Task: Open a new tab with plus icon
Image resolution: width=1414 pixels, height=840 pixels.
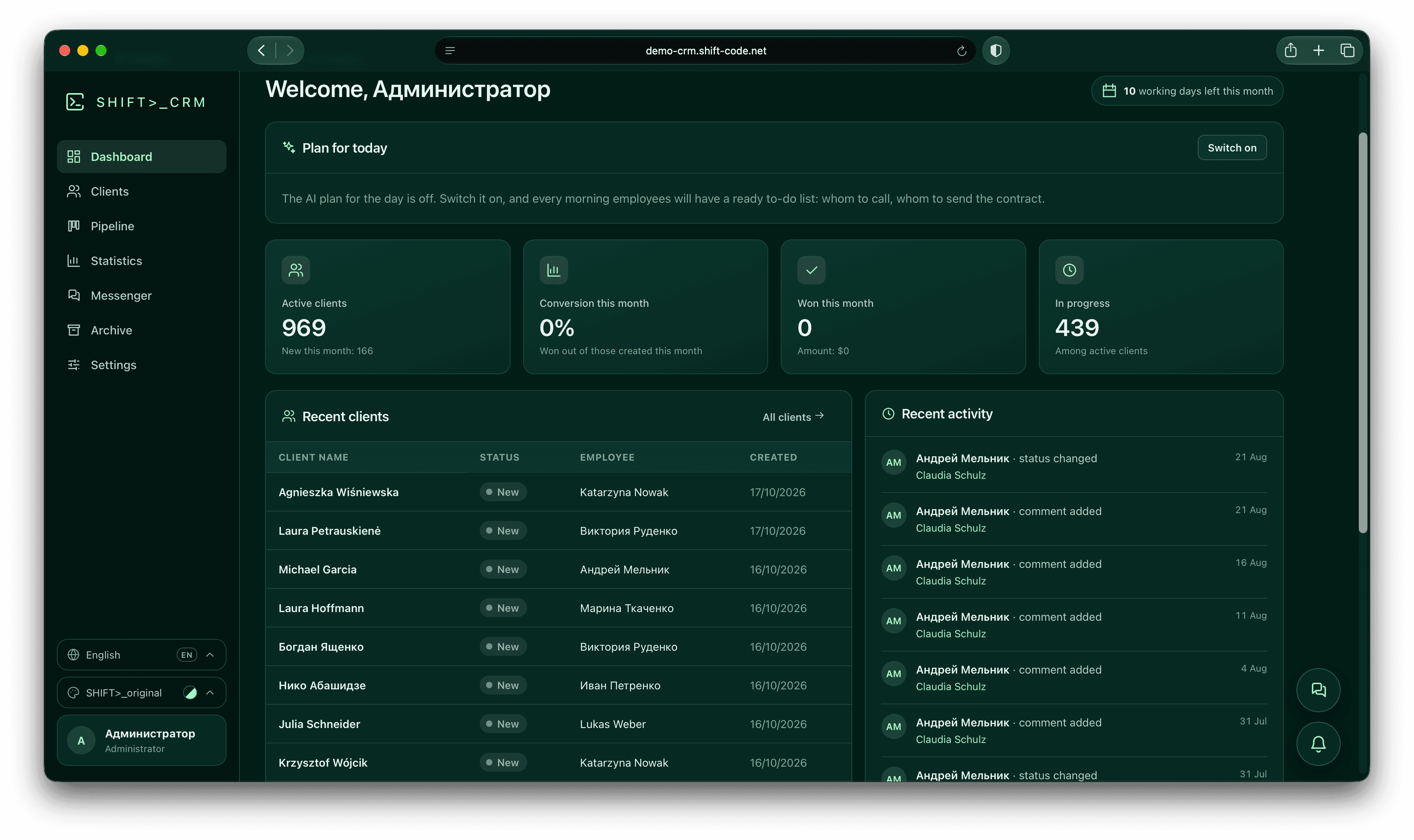Action: point(1318,50)
